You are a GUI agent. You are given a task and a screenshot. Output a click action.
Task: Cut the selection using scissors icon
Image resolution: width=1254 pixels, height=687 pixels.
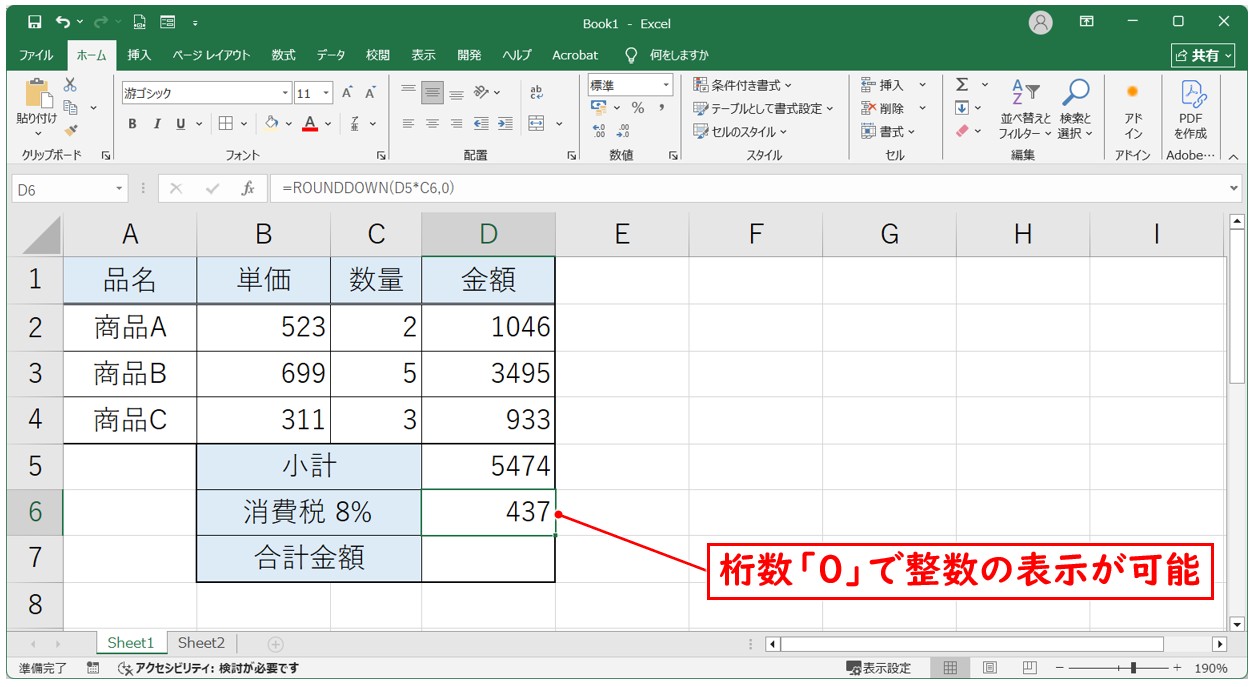click(70, 85)
